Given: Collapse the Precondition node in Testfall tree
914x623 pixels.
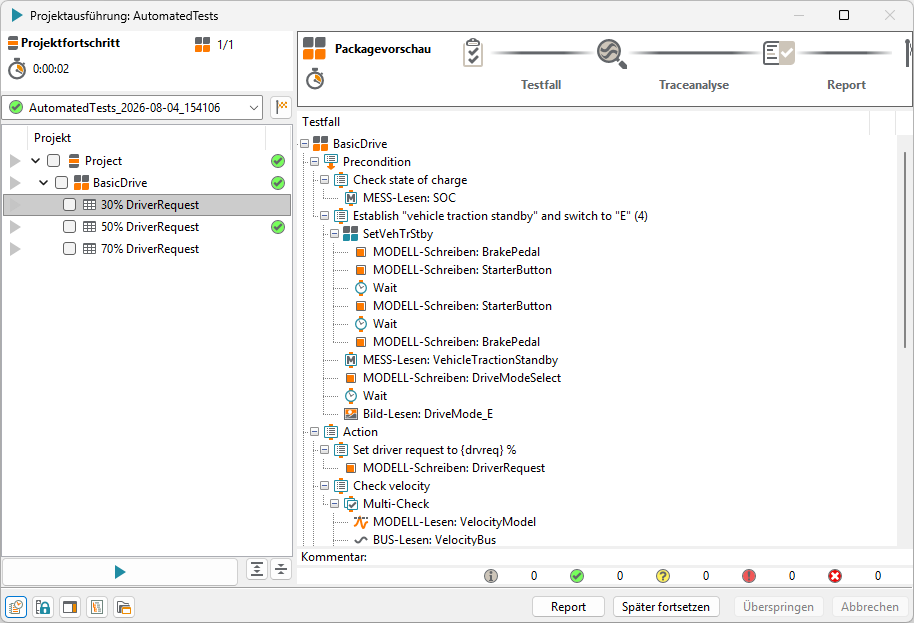Looking at the screenshot, I should [315, 161].
